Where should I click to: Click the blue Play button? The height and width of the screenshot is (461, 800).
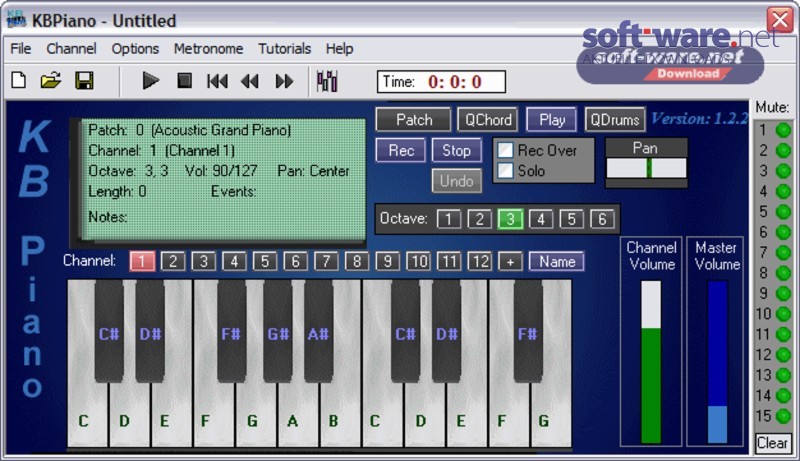(x=552, y=120)
